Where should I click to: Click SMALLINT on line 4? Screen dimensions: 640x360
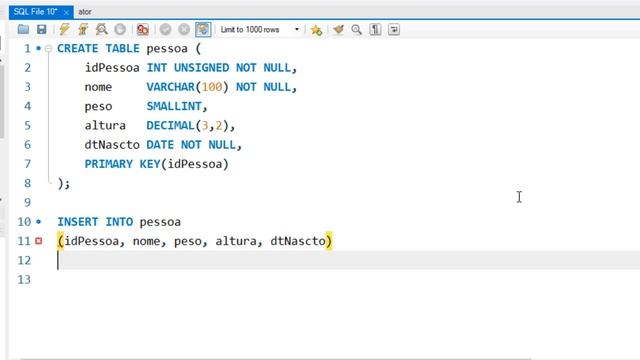coord(174,106)
